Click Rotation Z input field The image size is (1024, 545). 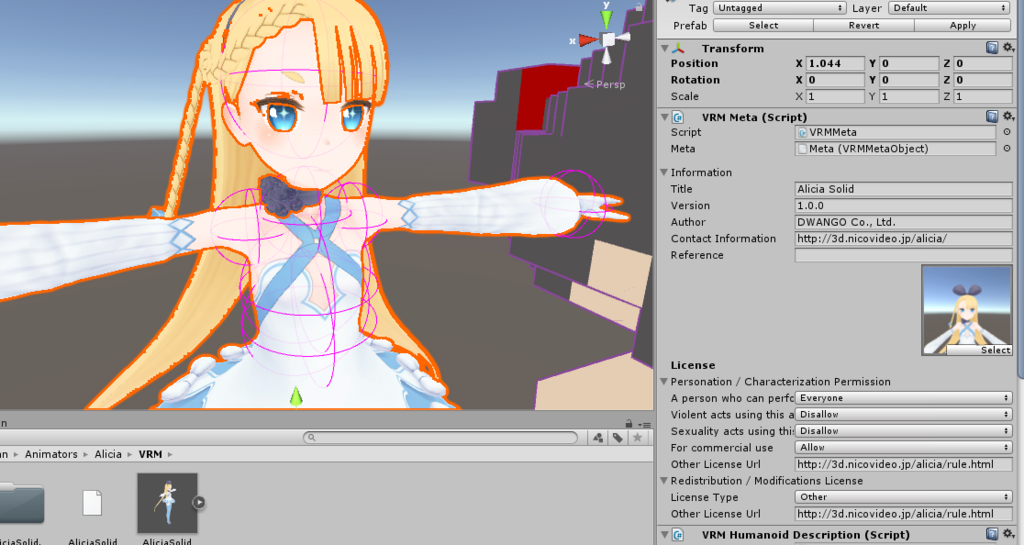pyautogui.click(x=983, y=80)
